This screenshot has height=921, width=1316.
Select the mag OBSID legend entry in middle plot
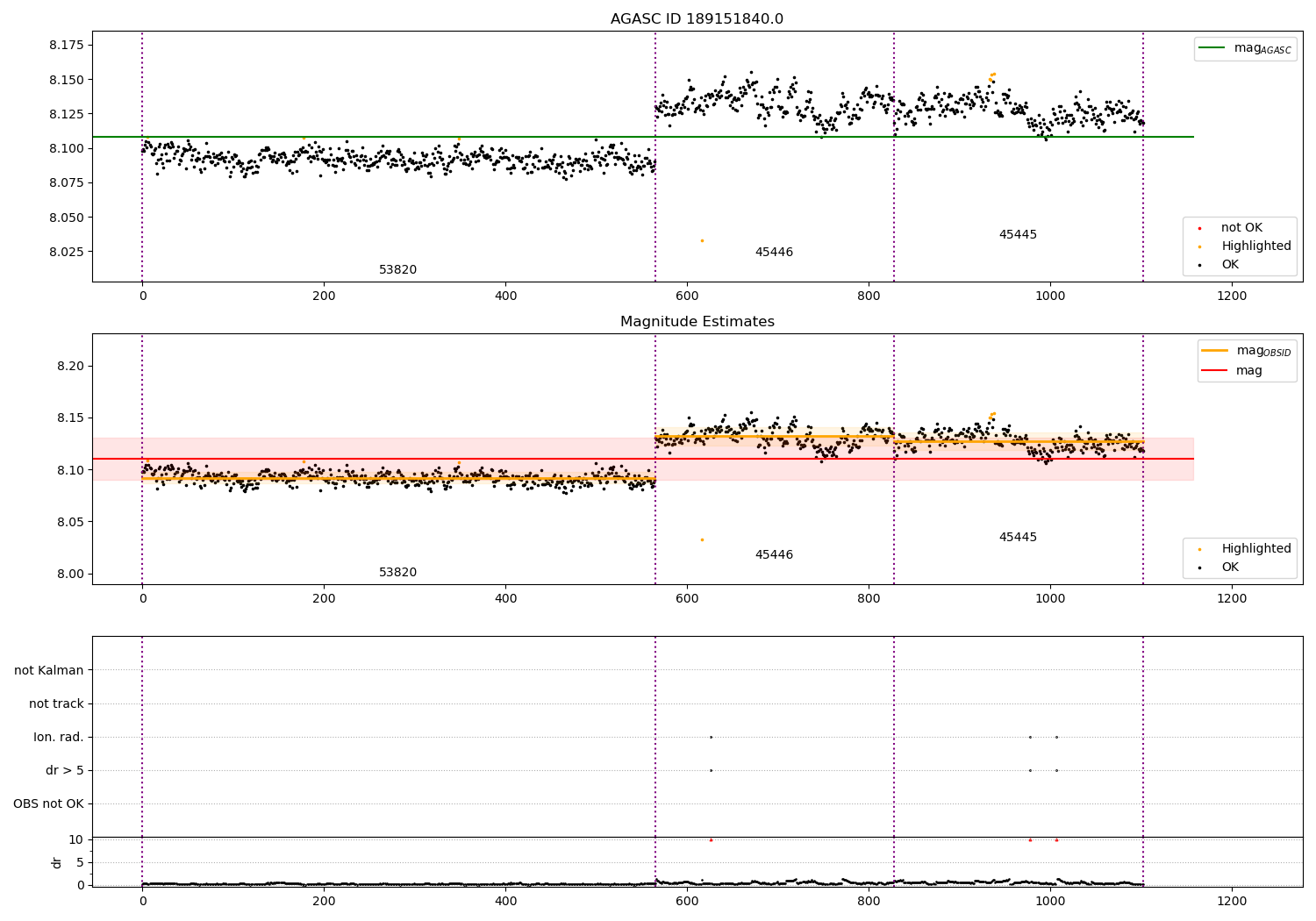point(1247,351)
